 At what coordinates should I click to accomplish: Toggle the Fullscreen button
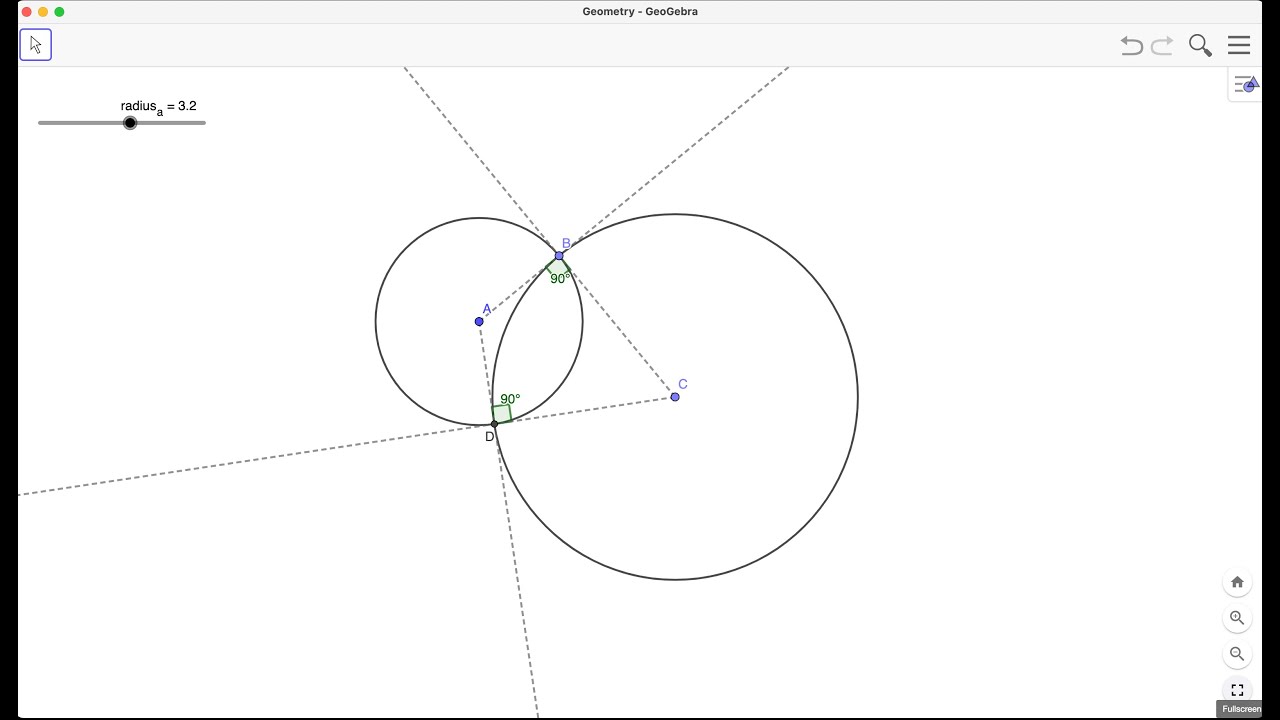coord(1237,690)
